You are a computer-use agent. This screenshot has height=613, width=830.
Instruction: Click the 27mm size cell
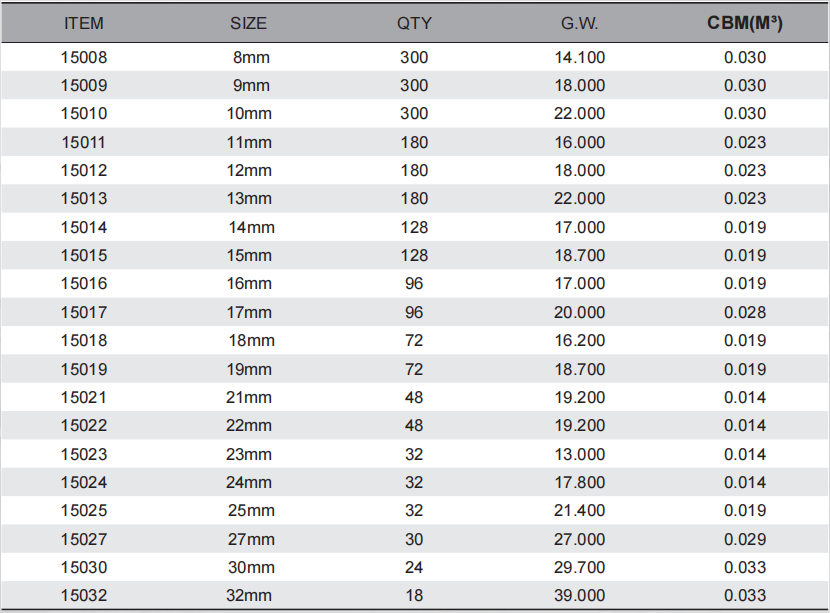pyautogui.click(x=251, y=539)
